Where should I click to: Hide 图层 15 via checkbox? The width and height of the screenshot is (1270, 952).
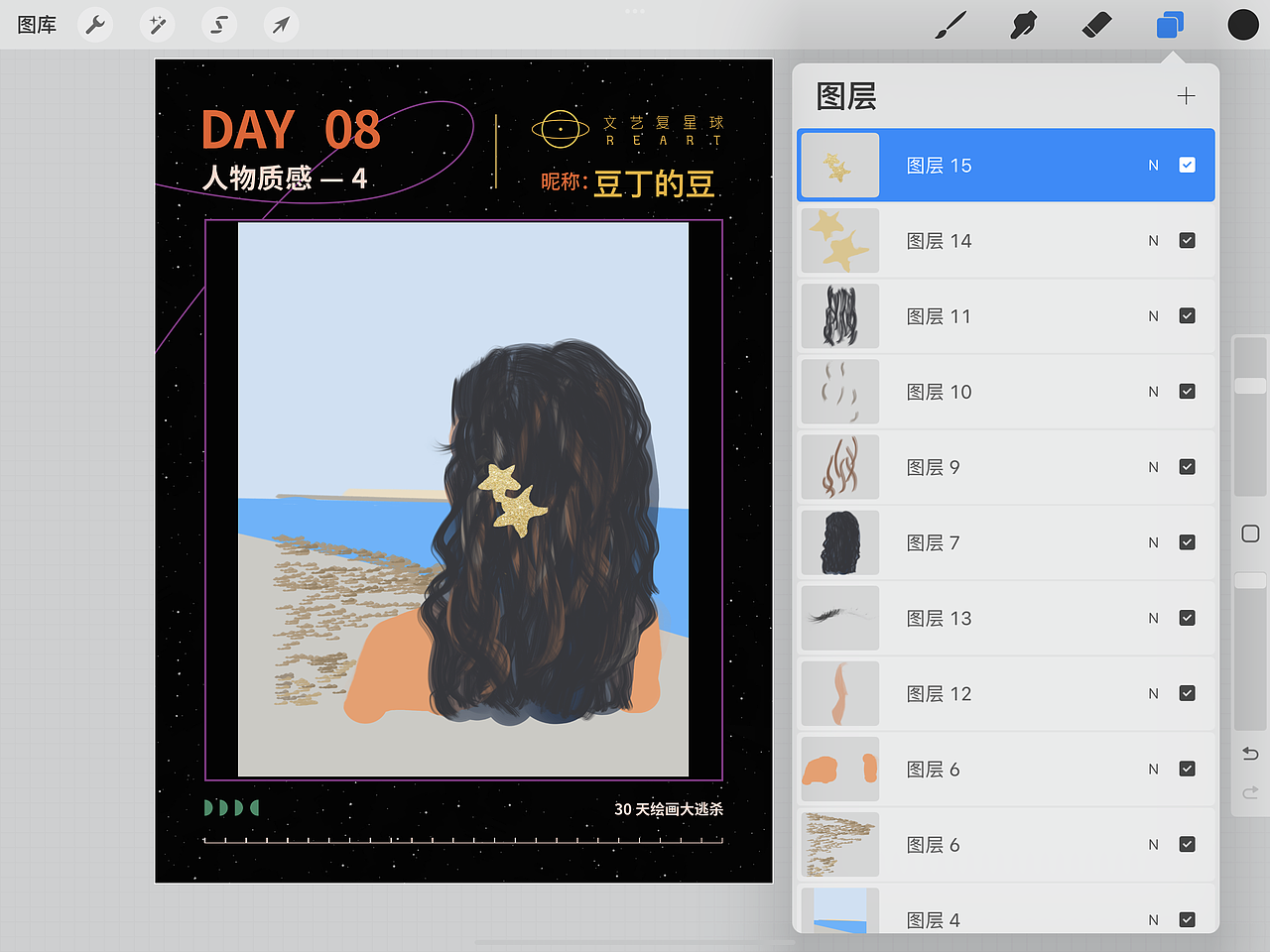point(1187,165)
